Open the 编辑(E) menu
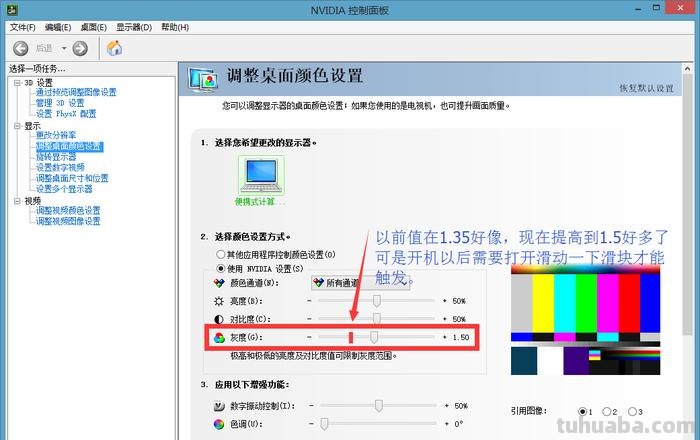Screen dimensions: 700x440 tap(58, 27)
